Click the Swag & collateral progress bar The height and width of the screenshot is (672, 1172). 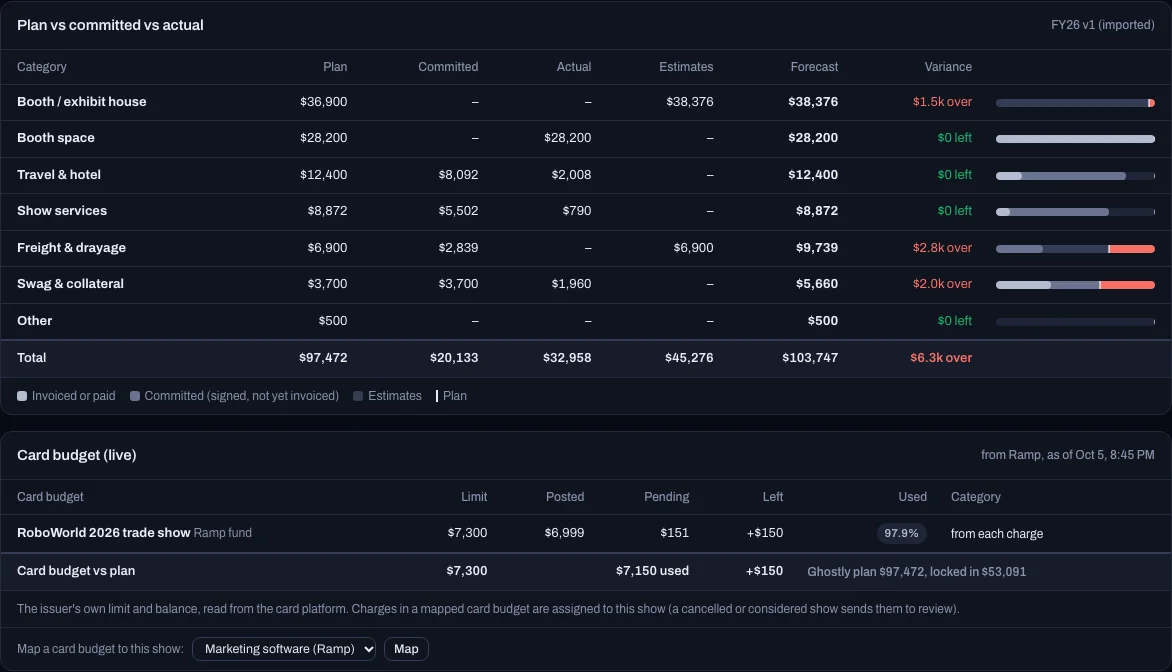point(1075,285)
